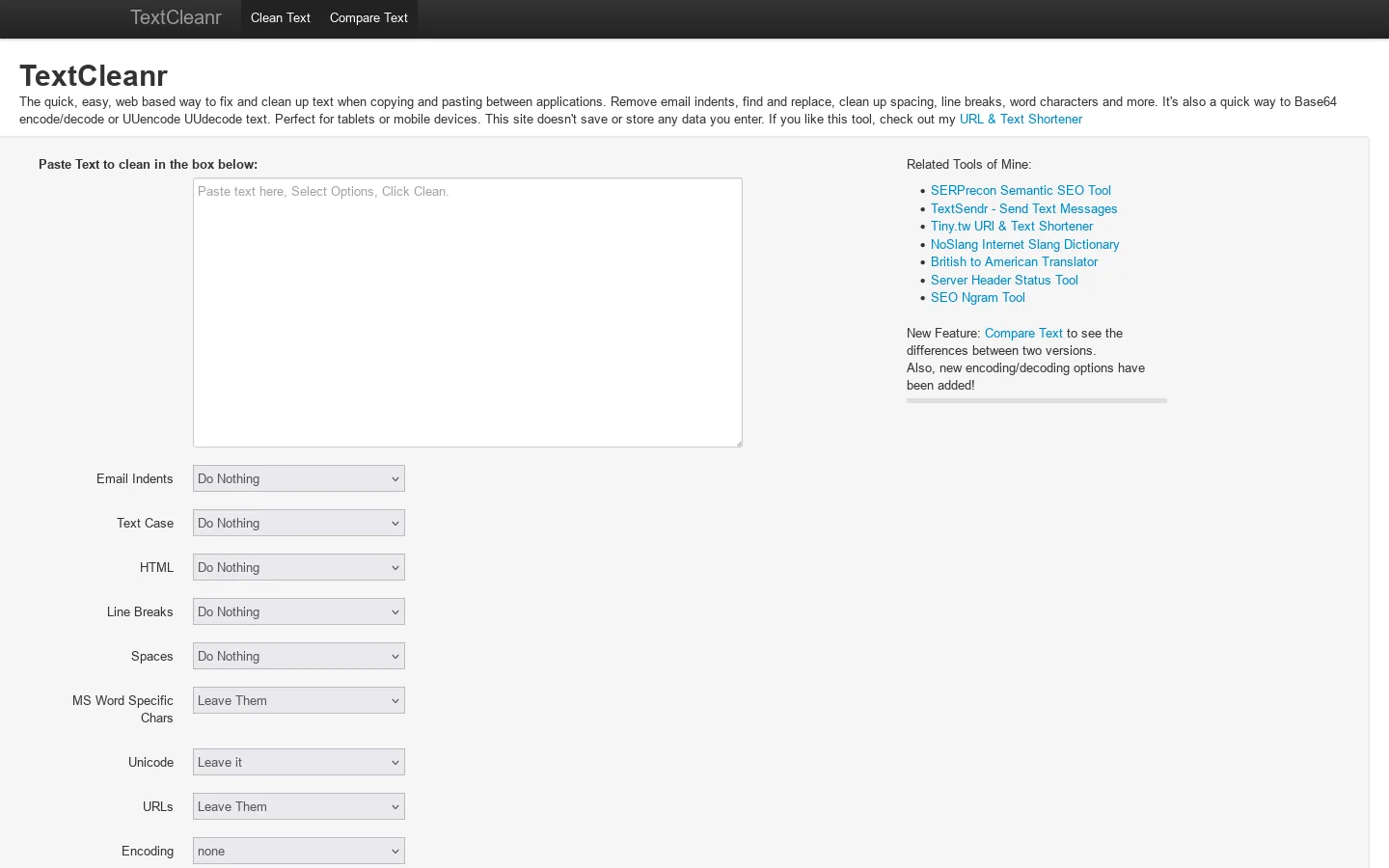
Task: Open the URL & Text Shortener link
Action: (x=1021, y=120)
